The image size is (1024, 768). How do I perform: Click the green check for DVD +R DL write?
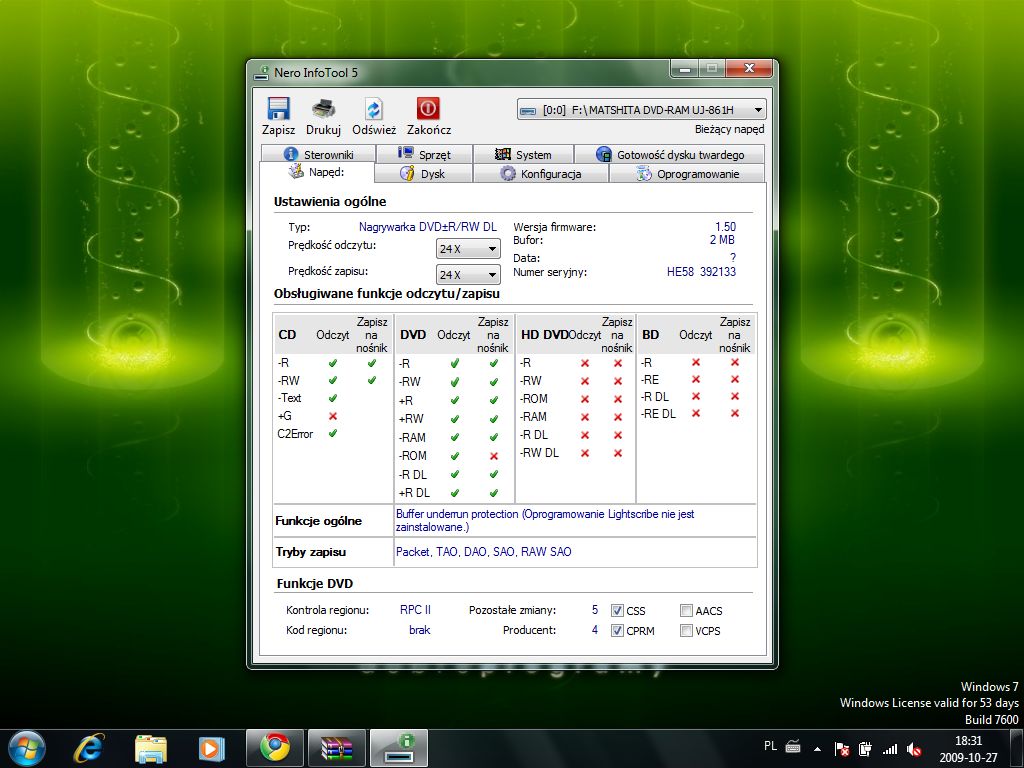point(494,493)
